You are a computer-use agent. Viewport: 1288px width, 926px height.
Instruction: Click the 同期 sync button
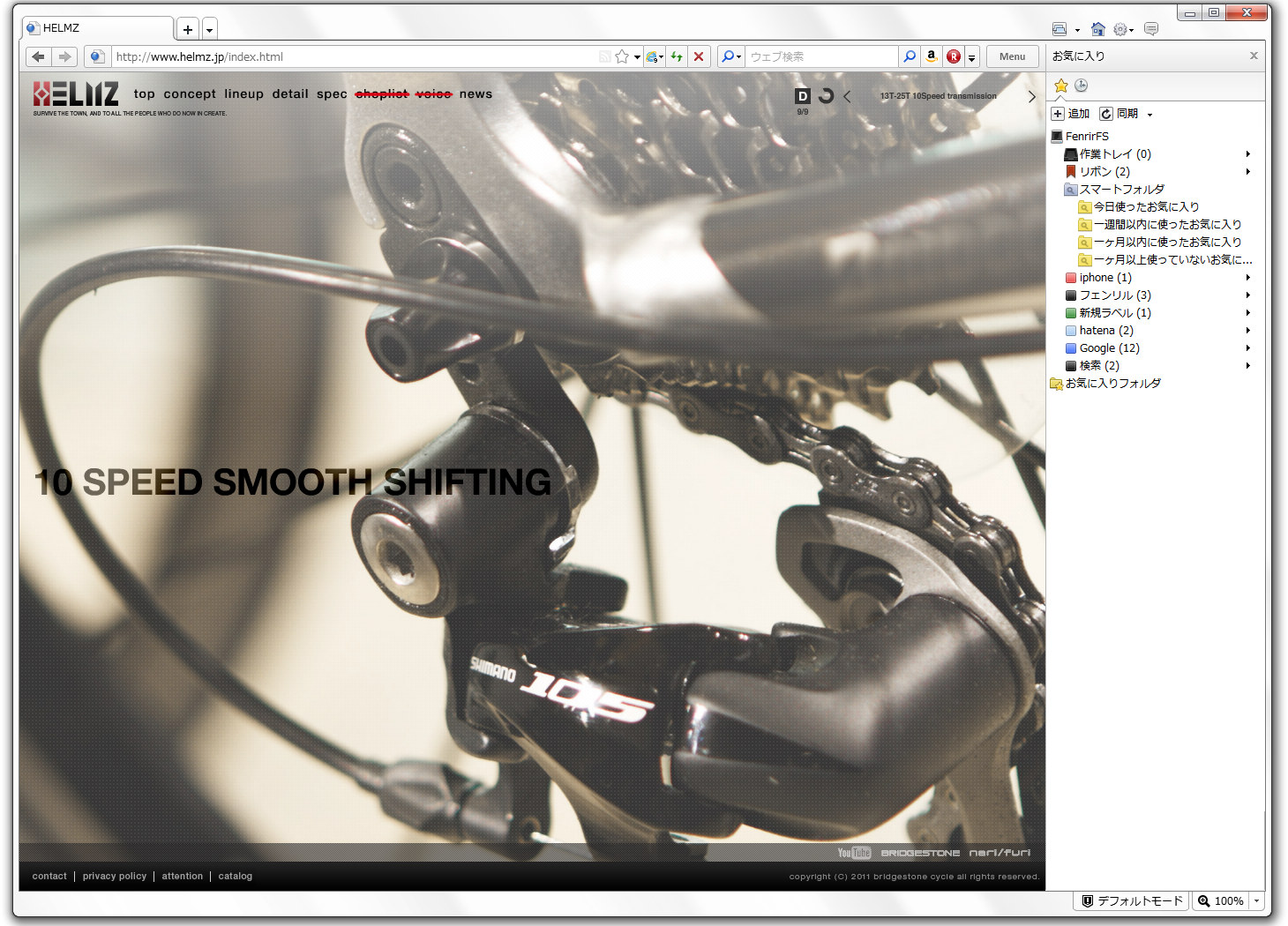pos(1120,114)
